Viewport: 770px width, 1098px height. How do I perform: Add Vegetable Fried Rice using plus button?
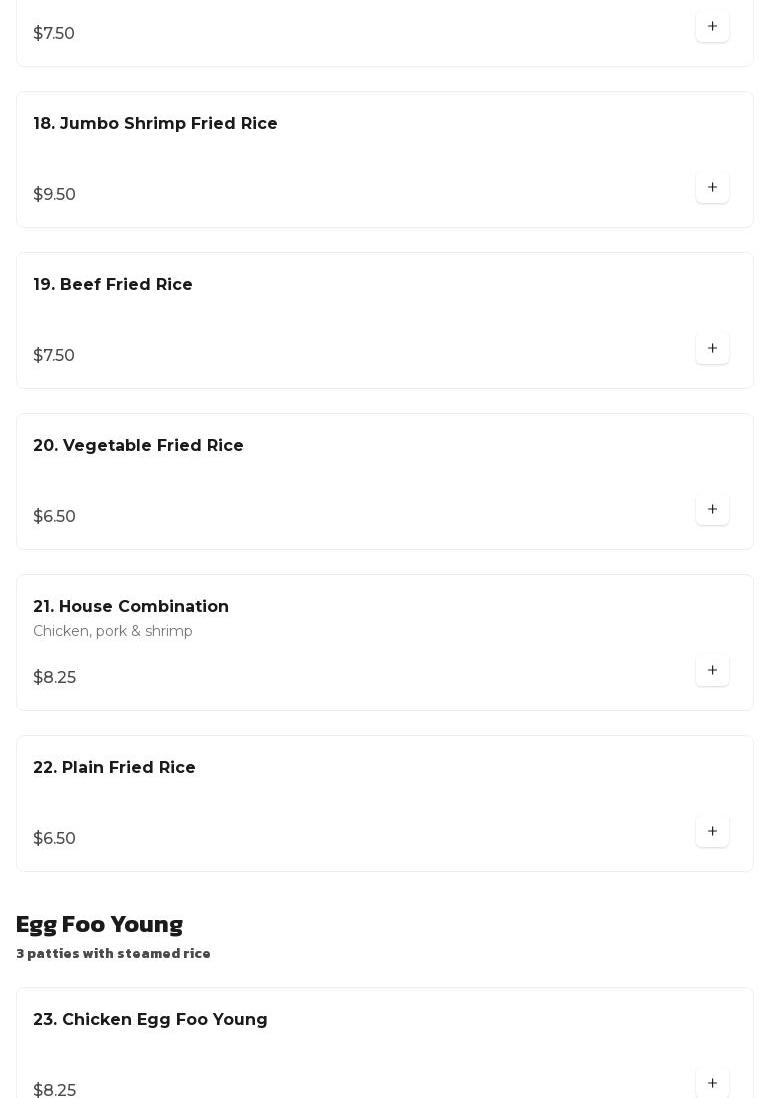[x=712, y=510]
